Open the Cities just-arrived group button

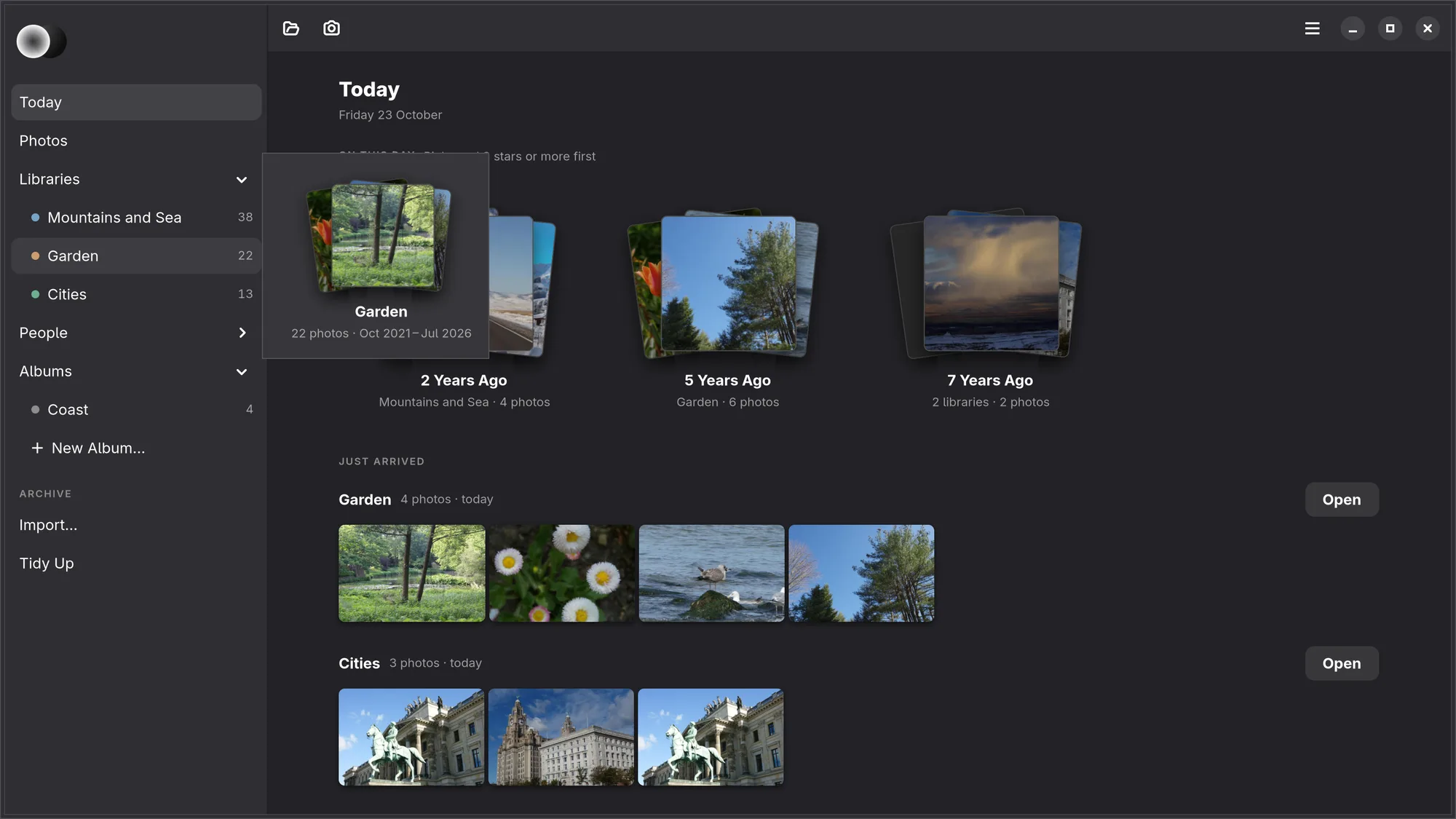click(x=1342, y=663)
